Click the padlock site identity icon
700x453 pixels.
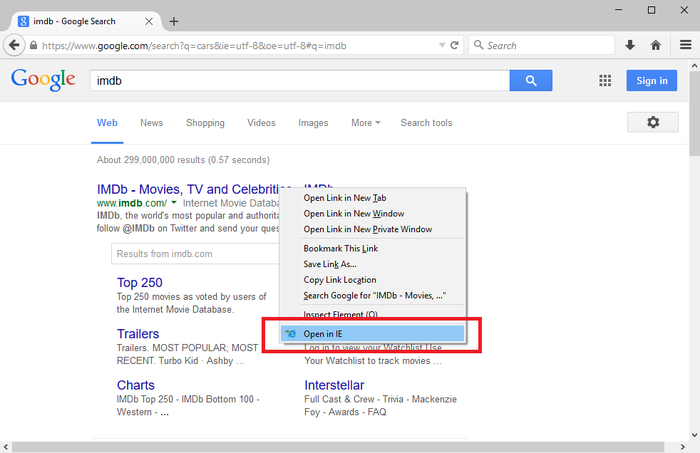click(33, 46)
